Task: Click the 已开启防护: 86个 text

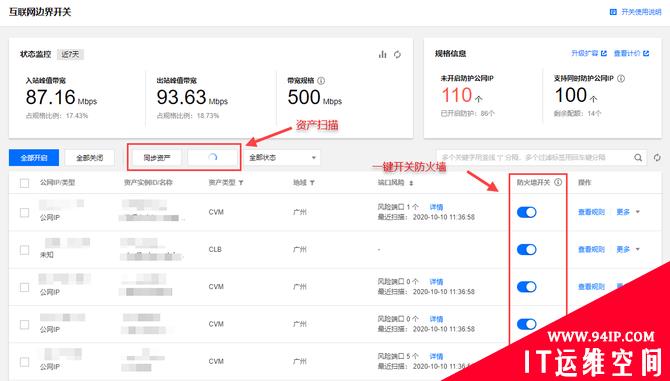Action: coord(467,114)
